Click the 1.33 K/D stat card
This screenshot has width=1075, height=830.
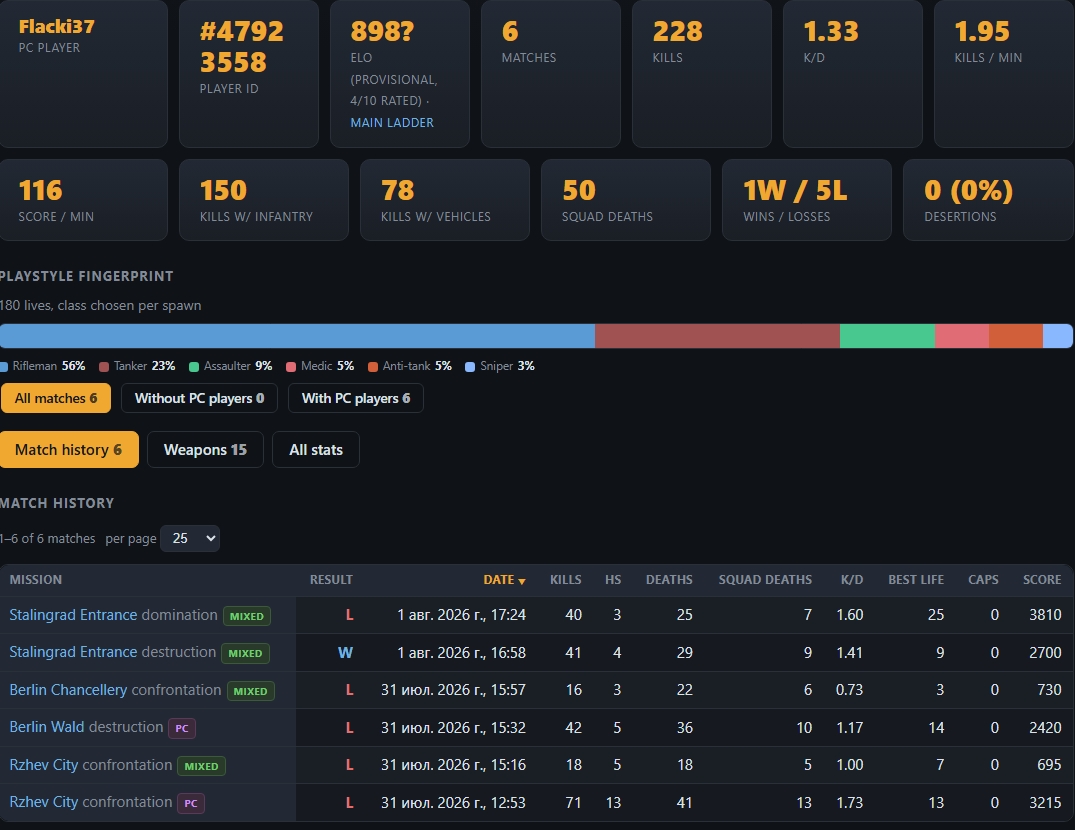[x=853, y=73]
